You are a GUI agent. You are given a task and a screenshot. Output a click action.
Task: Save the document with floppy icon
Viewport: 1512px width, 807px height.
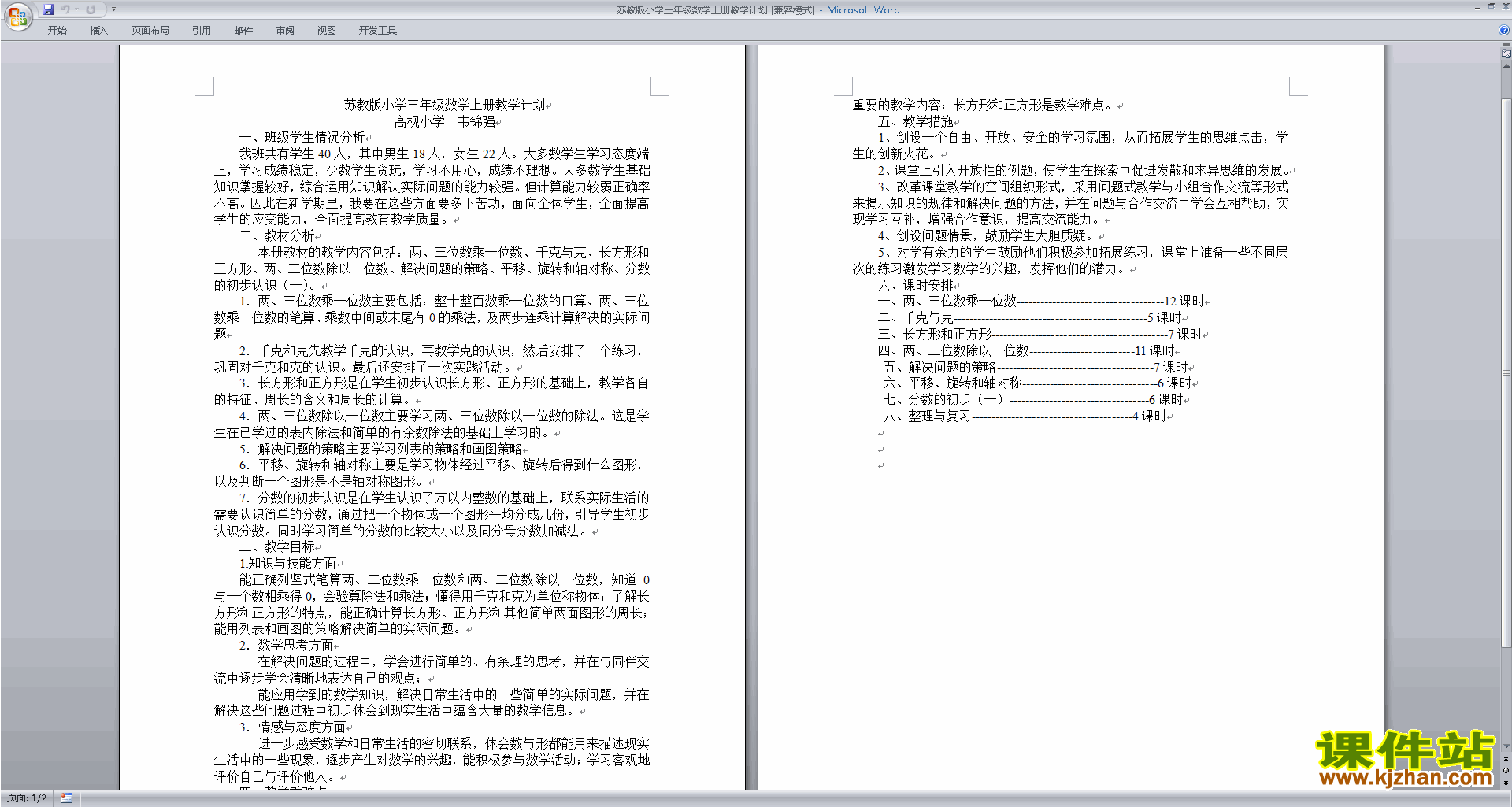48,9
